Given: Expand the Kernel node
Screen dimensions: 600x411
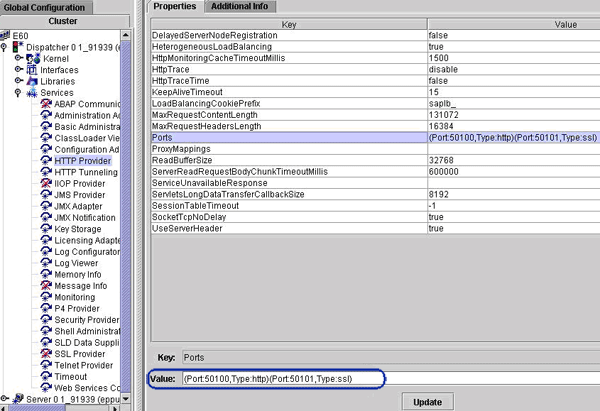Looking at the screenshot, I should [19, 58].
